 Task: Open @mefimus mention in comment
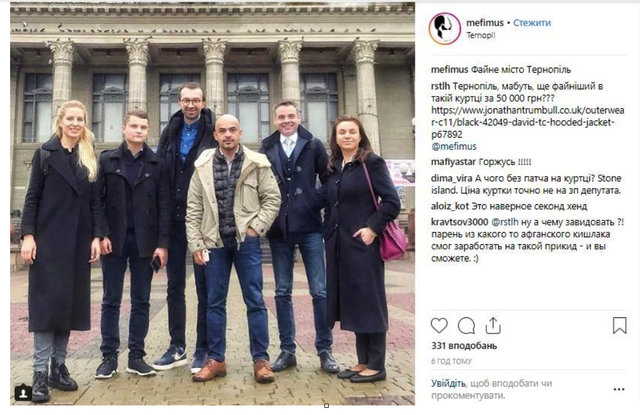(x=454, y=146)
